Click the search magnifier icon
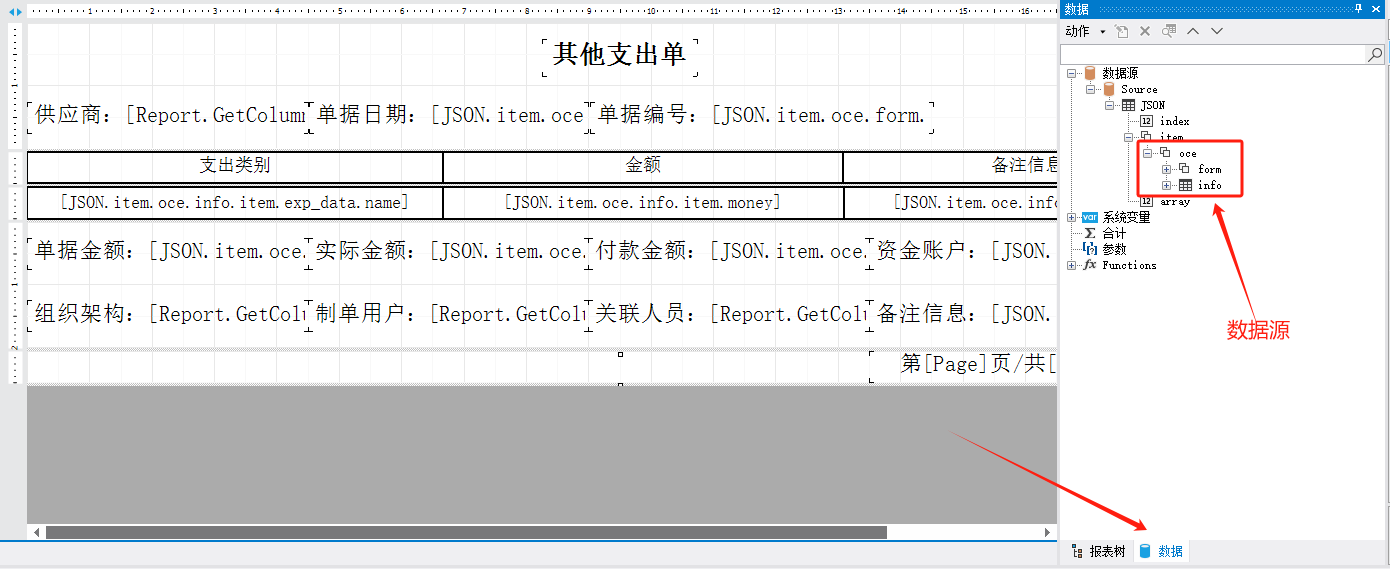The height and width of the screenshot is (569, 1390). click(1376, 55)
